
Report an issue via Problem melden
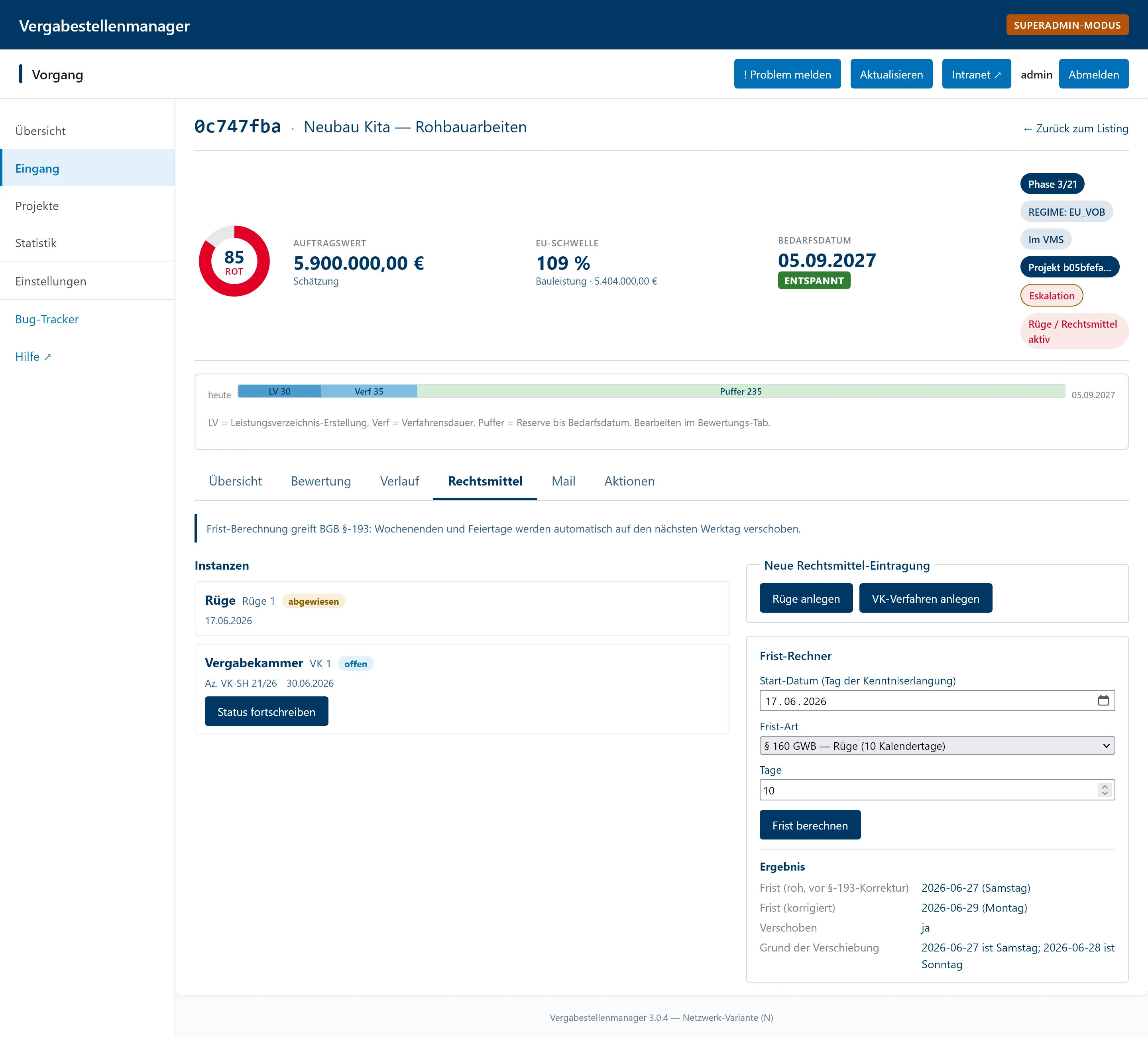point(787,74)
